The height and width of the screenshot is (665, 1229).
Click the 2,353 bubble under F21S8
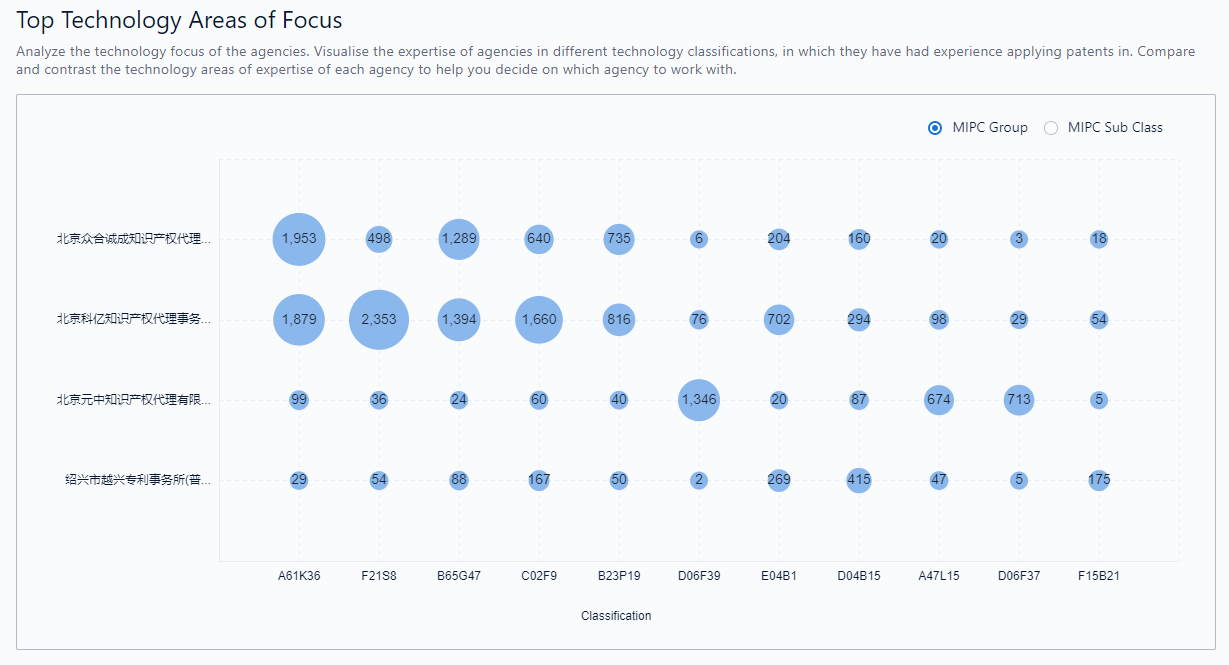click(379, 320)
